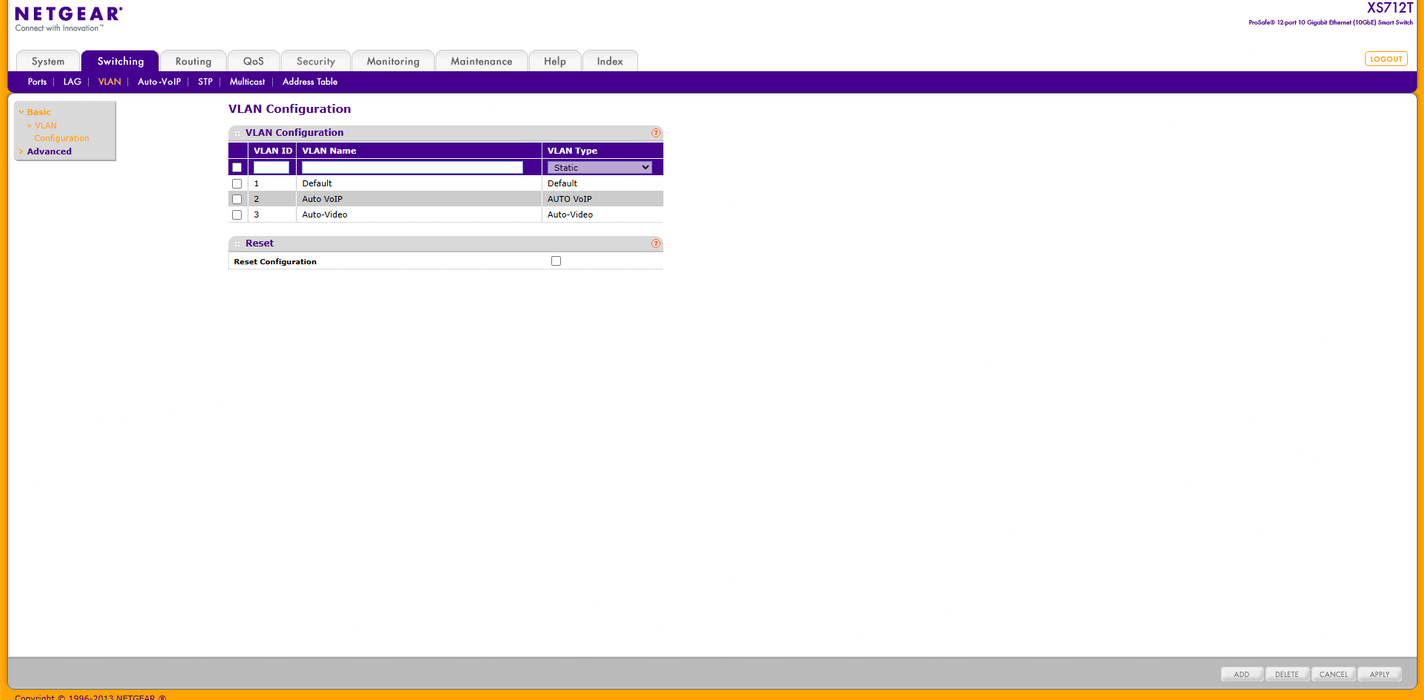Select checkbox for Default VLAN 1

click(x=237, y=184)
